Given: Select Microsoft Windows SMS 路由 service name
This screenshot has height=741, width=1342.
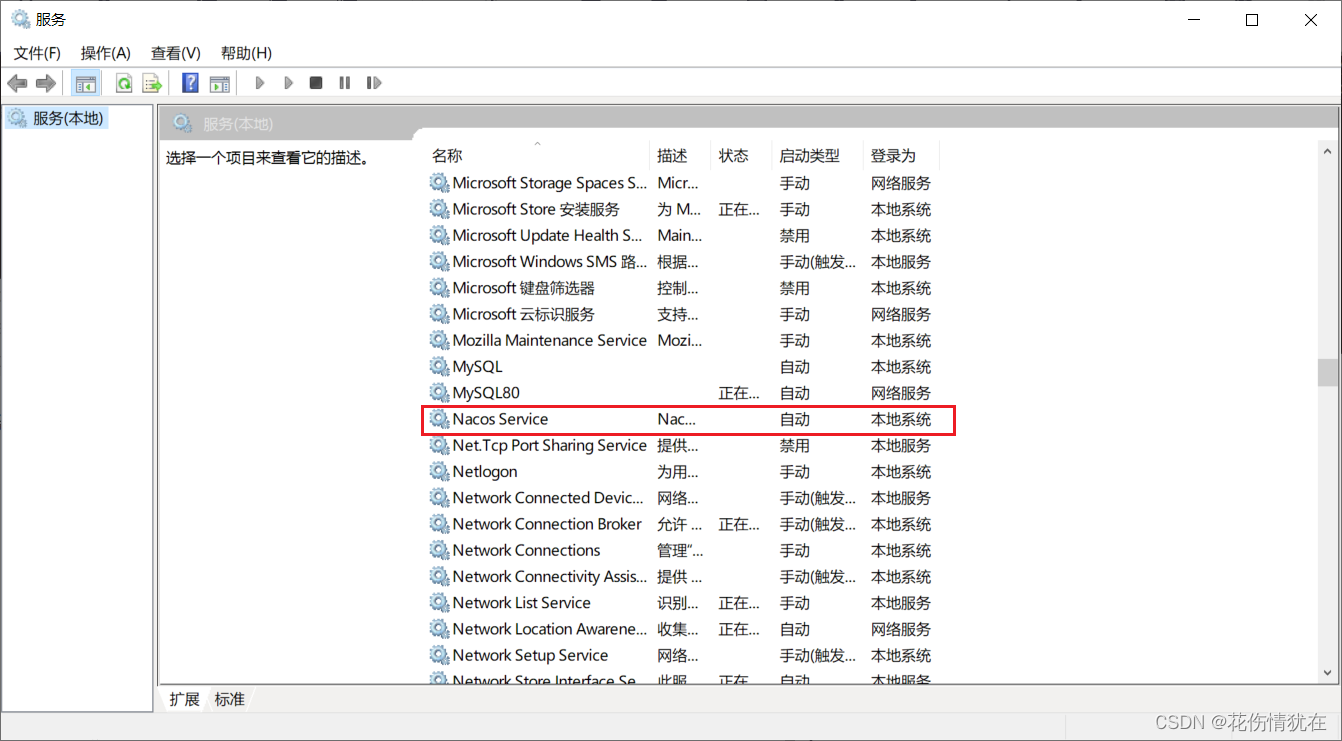Looking at the screenshot, I should click(x=550, y=262).
